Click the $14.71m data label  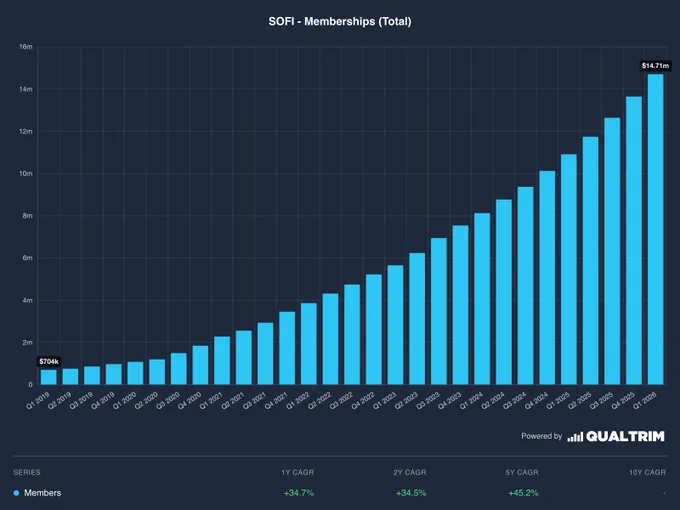point(655,66)
